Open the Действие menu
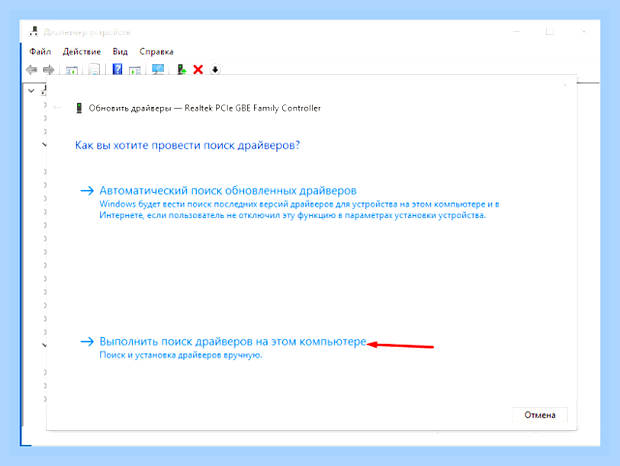The image size is (620, 466). (81, 52)
